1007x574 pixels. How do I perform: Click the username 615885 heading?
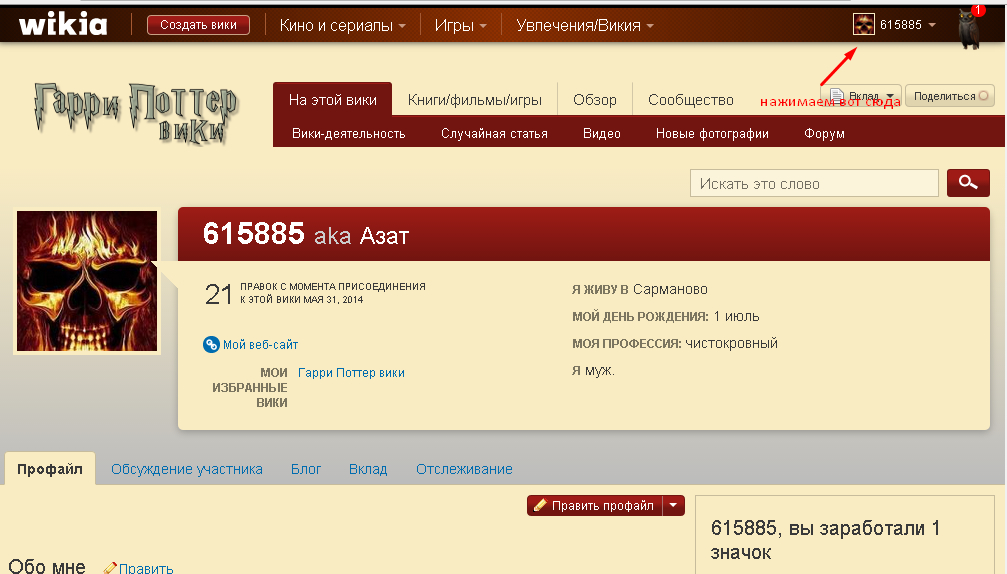254,233
